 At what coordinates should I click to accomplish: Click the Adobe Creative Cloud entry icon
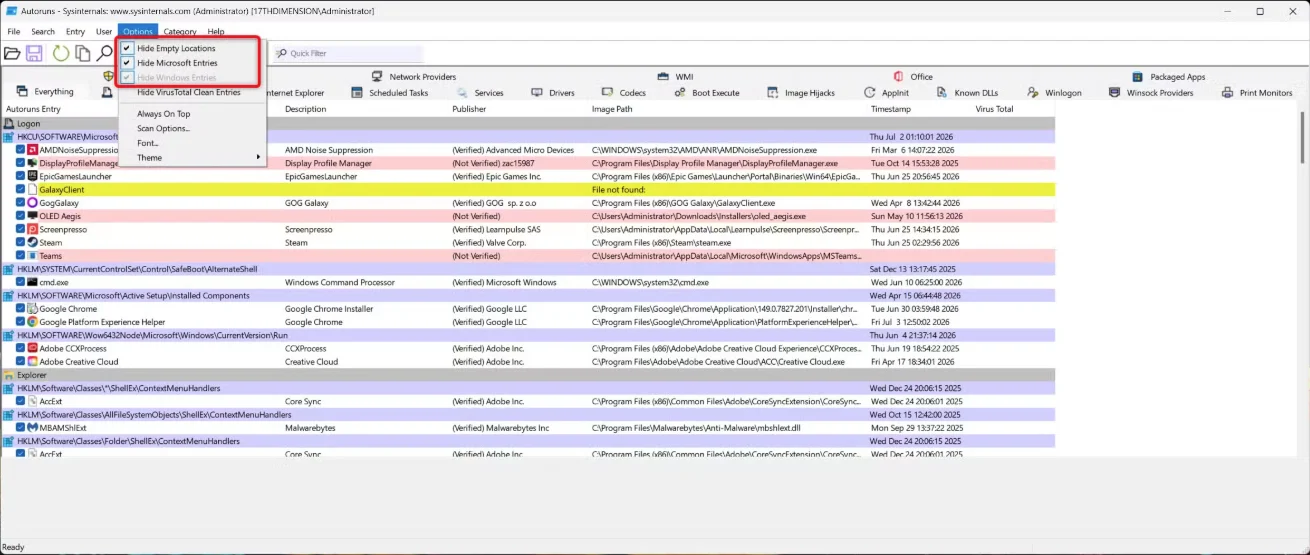point(32,362)
